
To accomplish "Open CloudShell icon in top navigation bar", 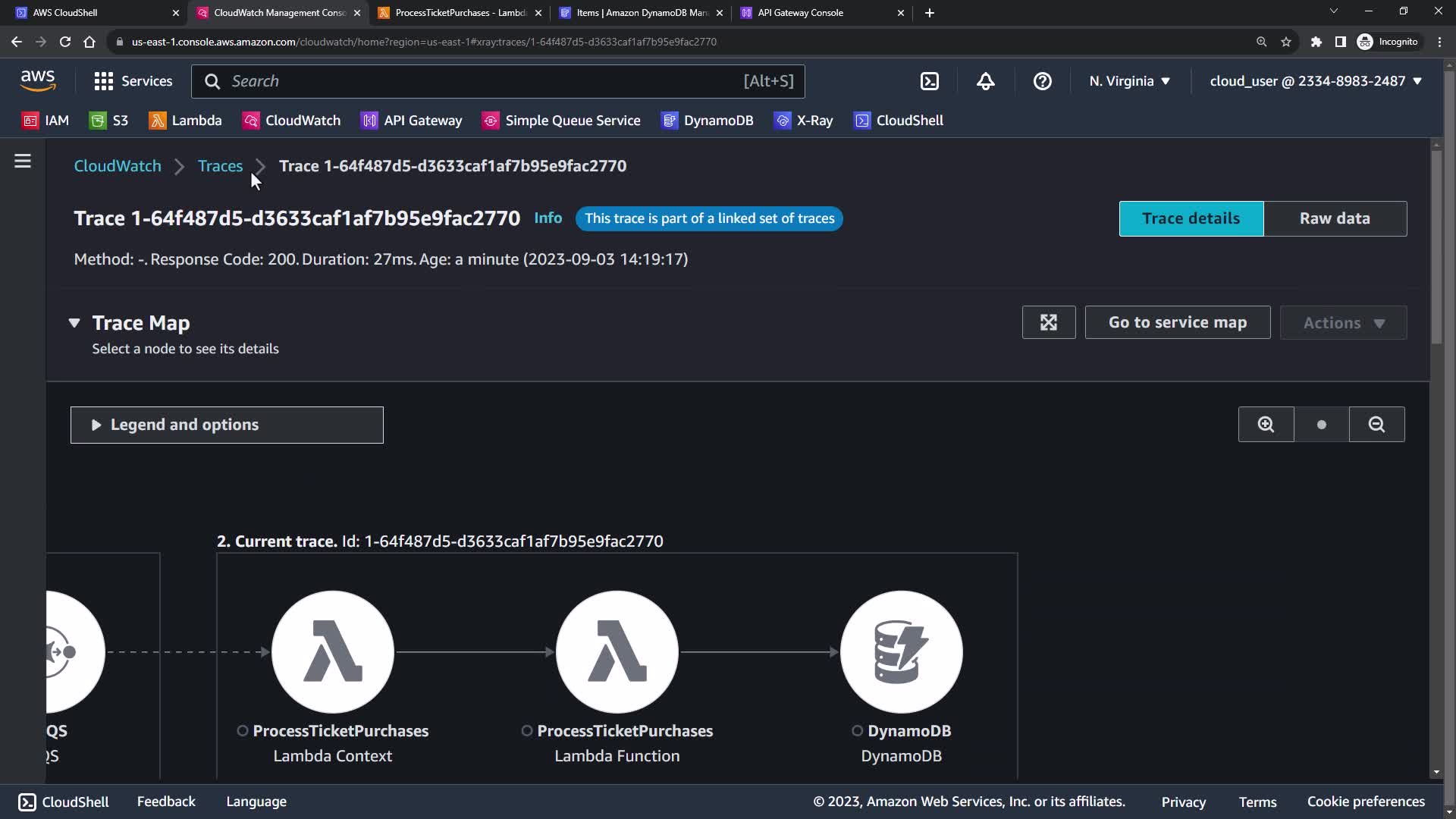I will [930, 81].
